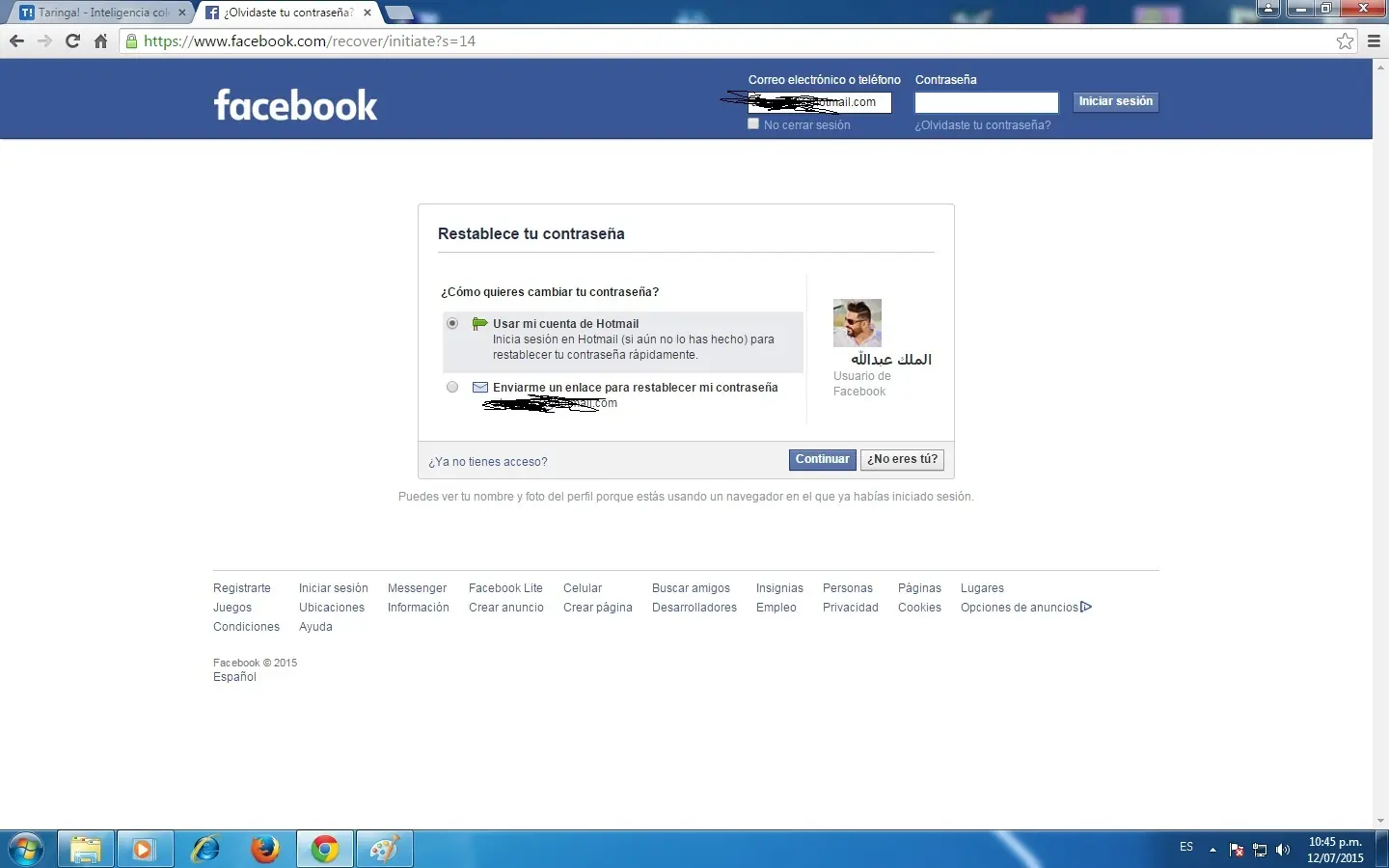Open the Chrome hamburger menu

pyautogui.click(x=1374, y=41)
